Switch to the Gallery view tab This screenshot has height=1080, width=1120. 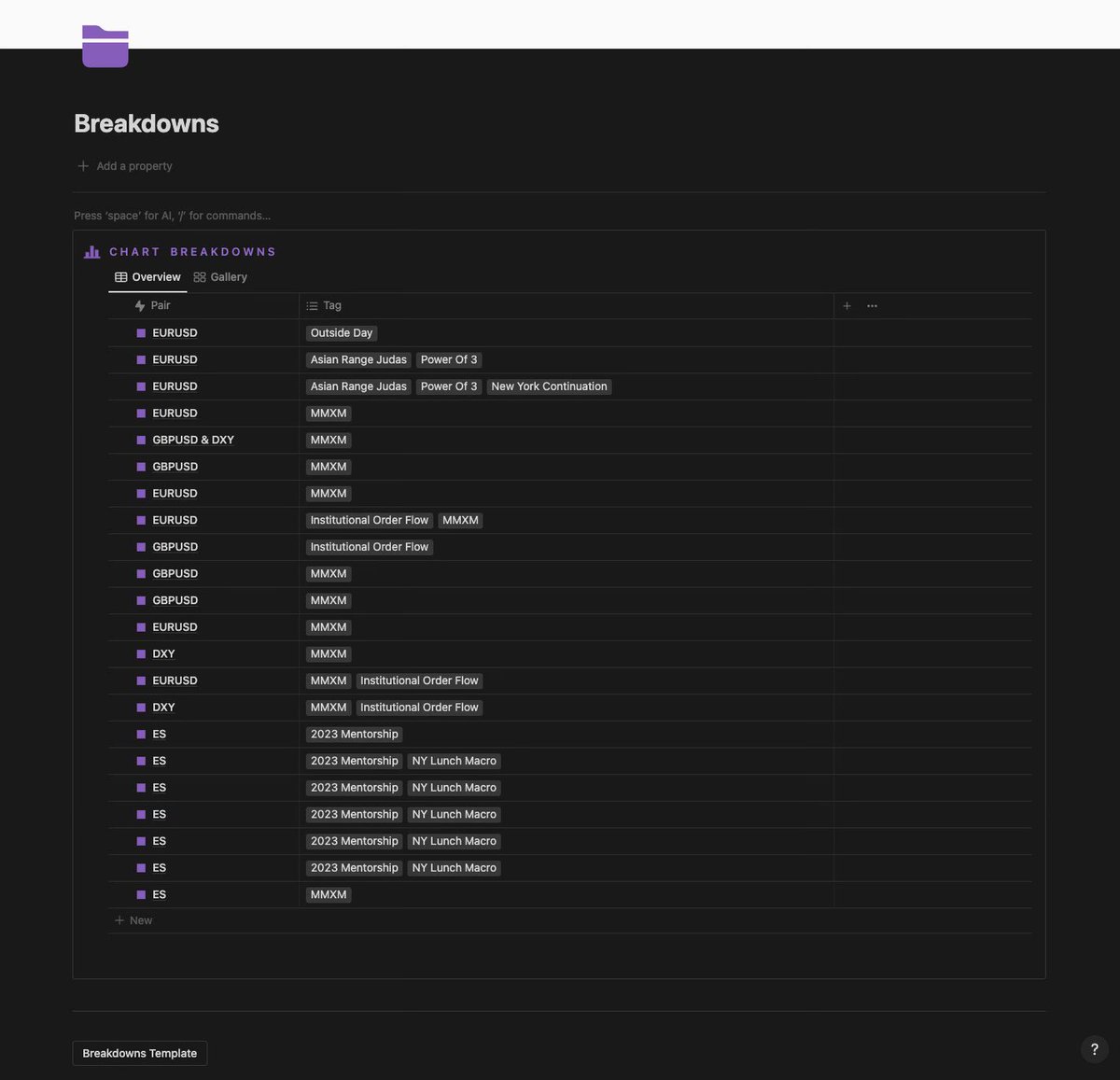(x=220, y=277)
